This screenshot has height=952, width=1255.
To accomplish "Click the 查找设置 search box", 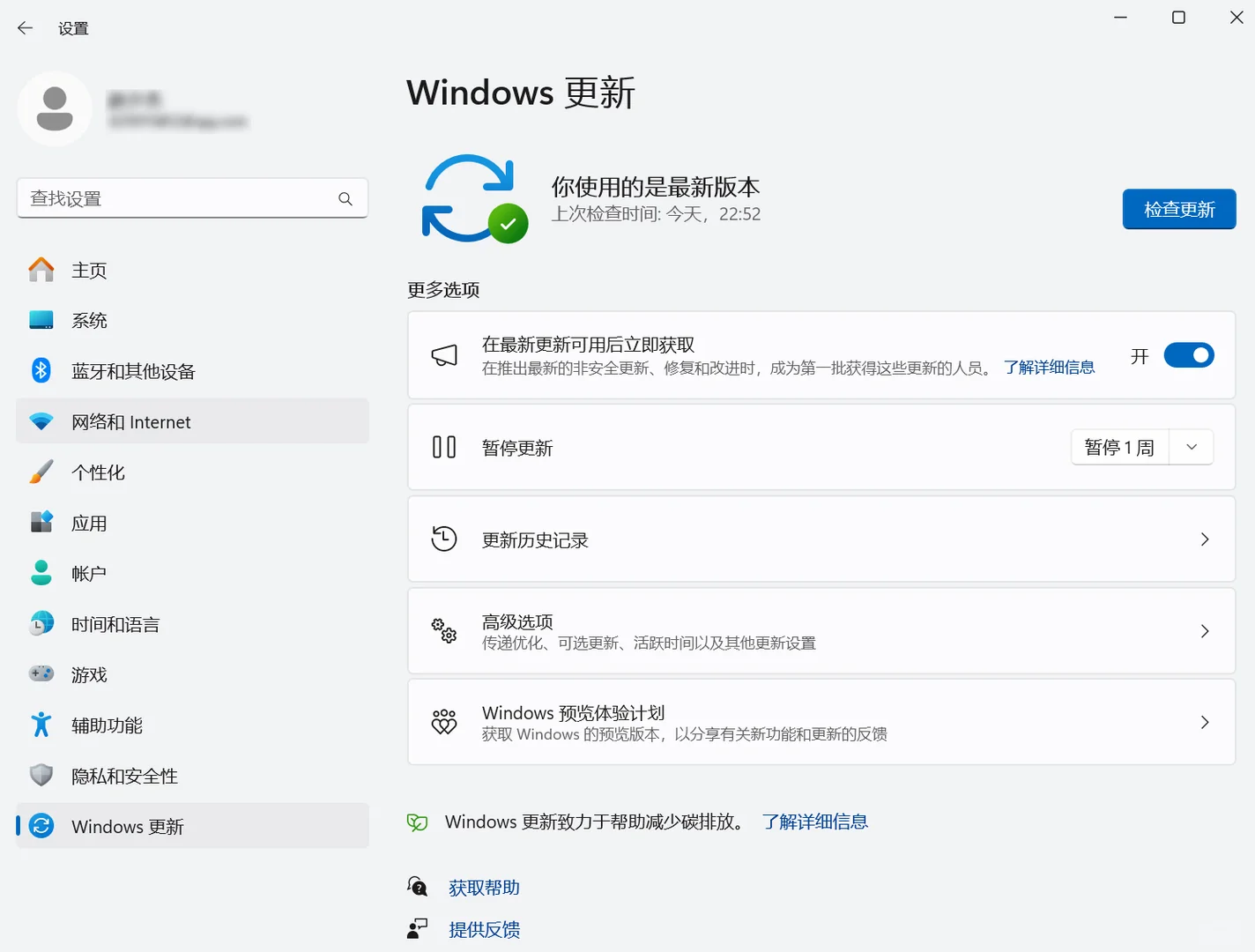I will pos(192,198).
